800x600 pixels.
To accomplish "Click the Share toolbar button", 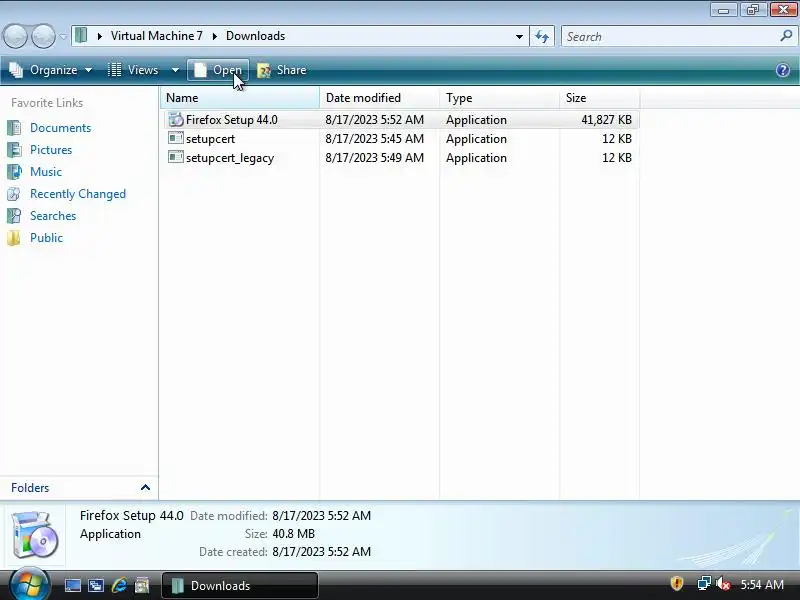I will coord(282,70).
